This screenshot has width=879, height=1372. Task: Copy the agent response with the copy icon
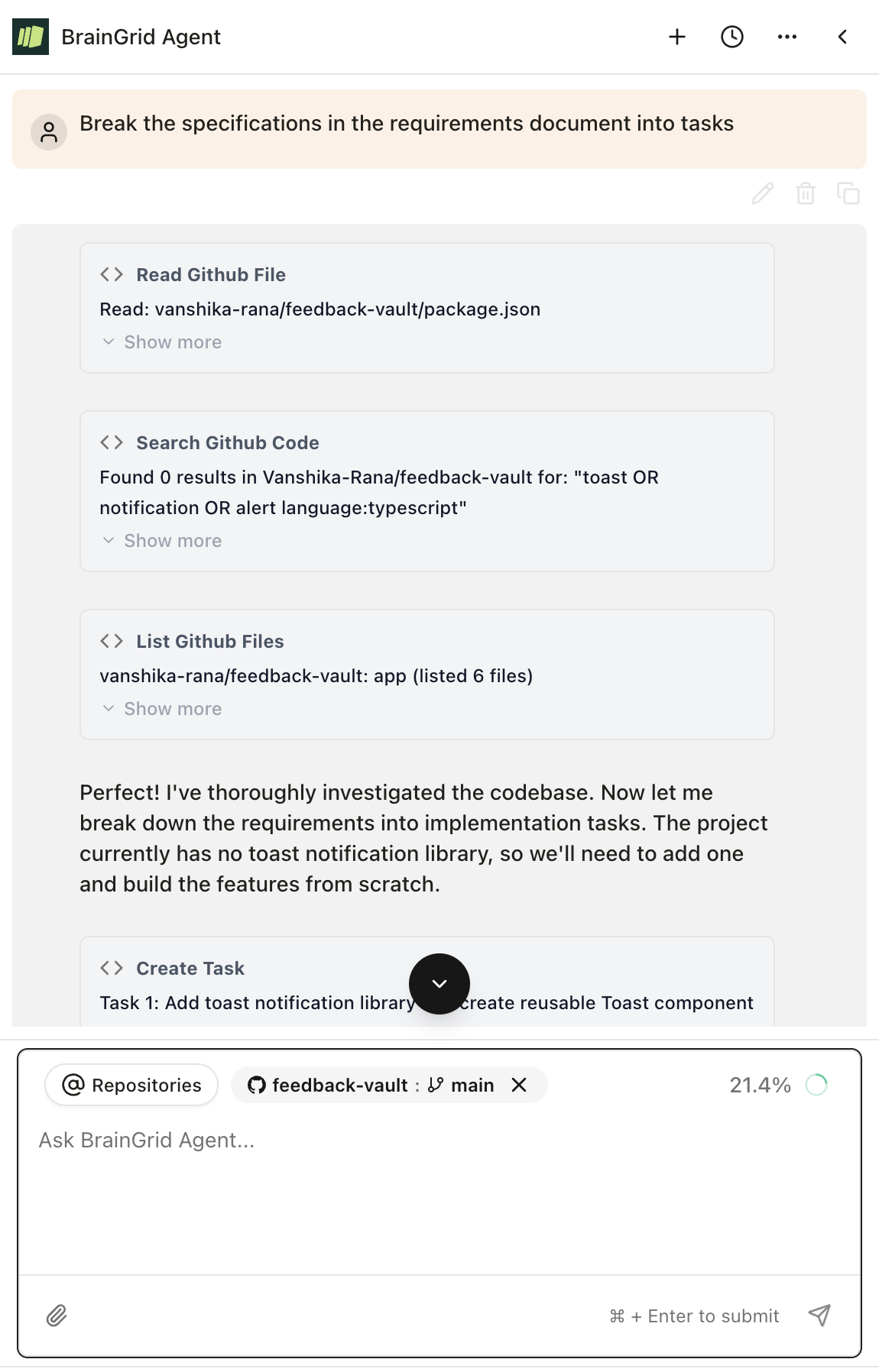tap(847, 195)
